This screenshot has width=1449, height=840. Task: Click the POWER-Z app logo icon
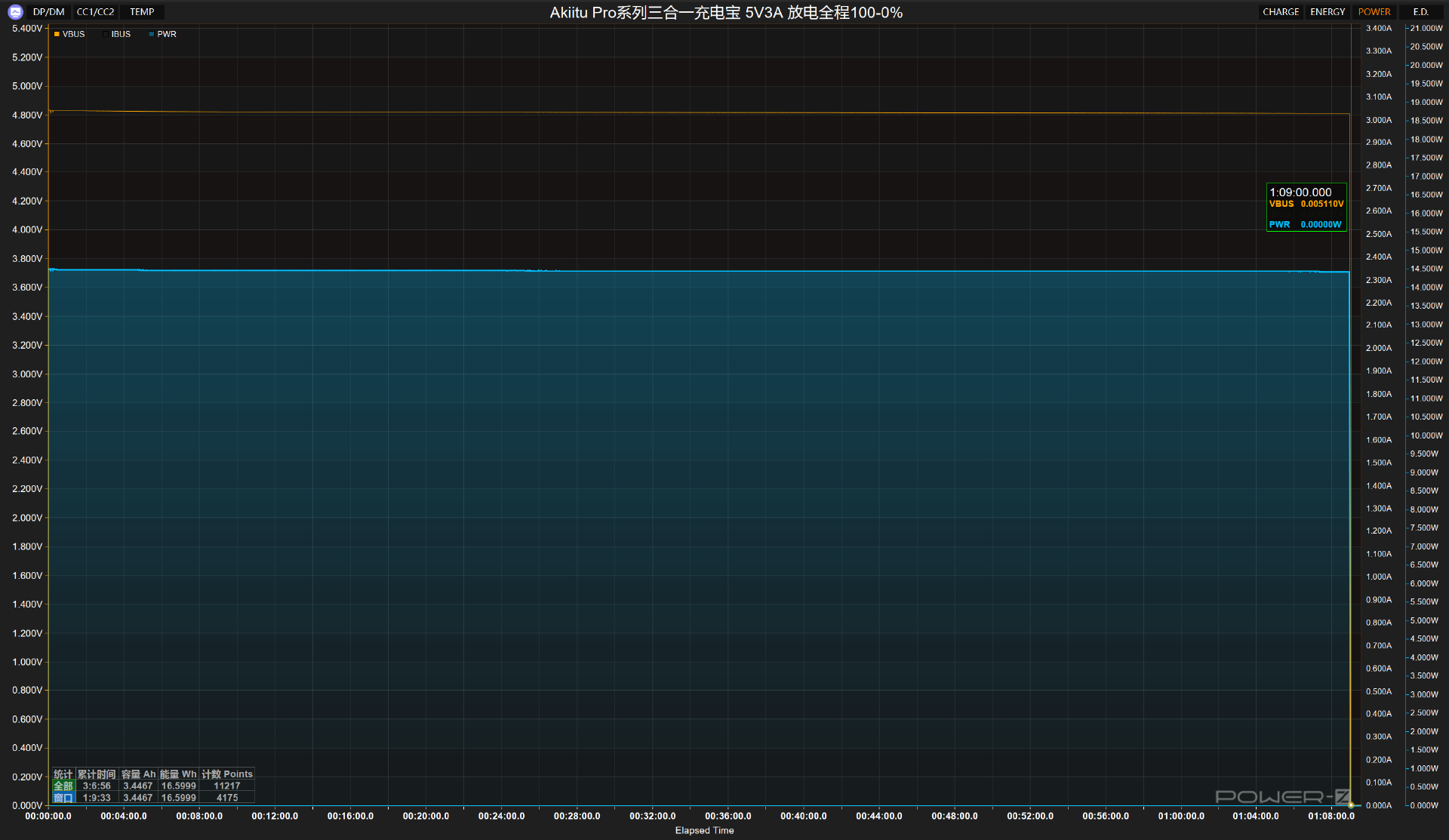[x=15, y=12]
